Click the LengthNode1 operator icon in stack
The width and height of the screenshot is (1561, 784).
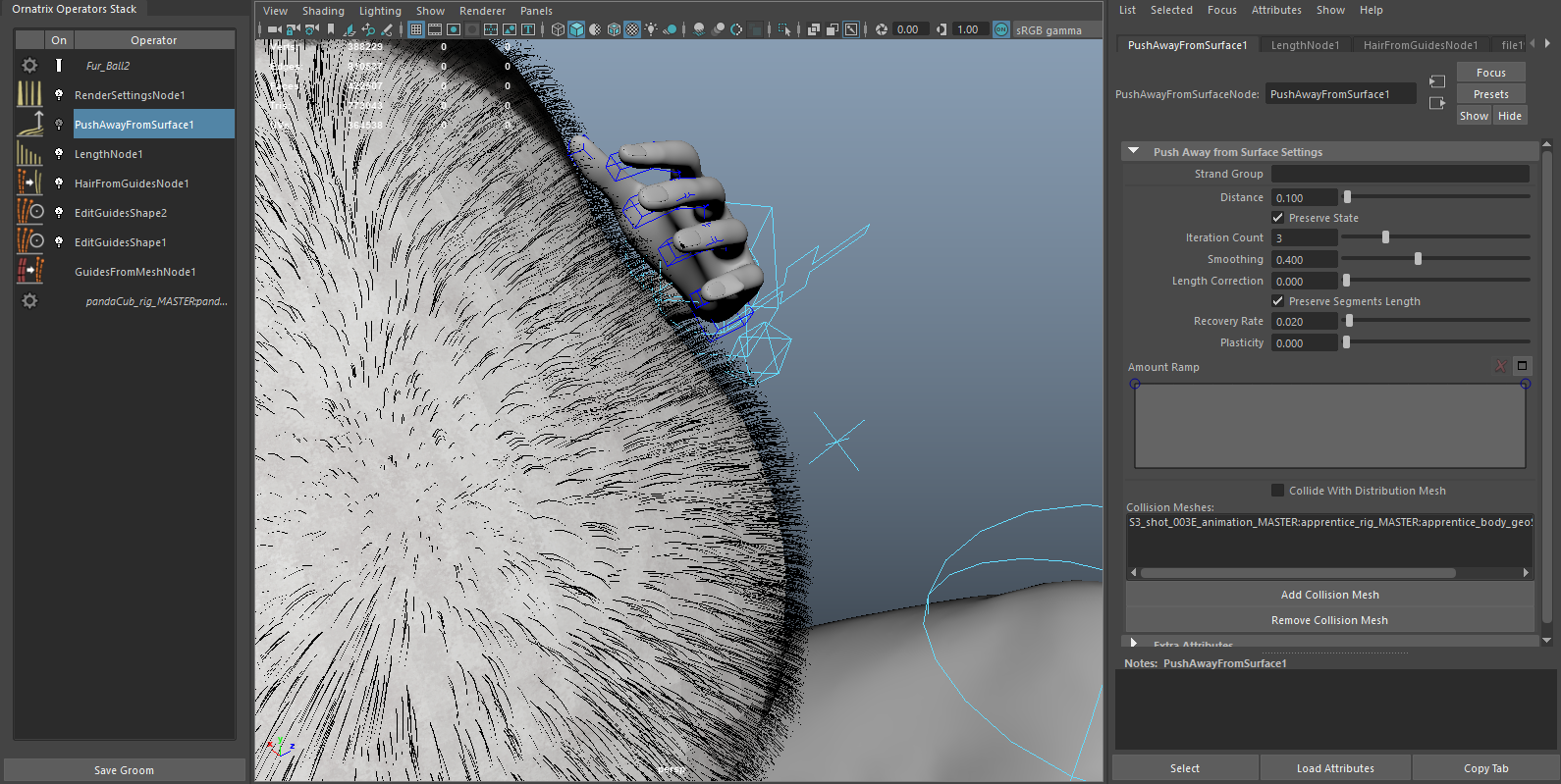(x=29, y=154)
